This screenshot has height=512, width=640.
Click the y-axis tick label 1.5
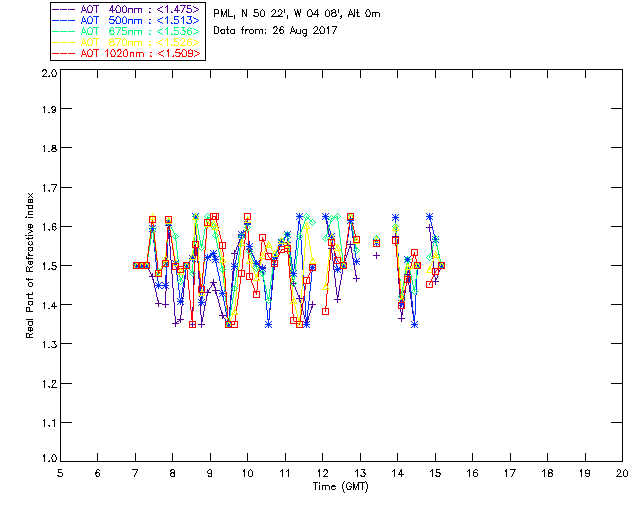click(x=49, y=266)
